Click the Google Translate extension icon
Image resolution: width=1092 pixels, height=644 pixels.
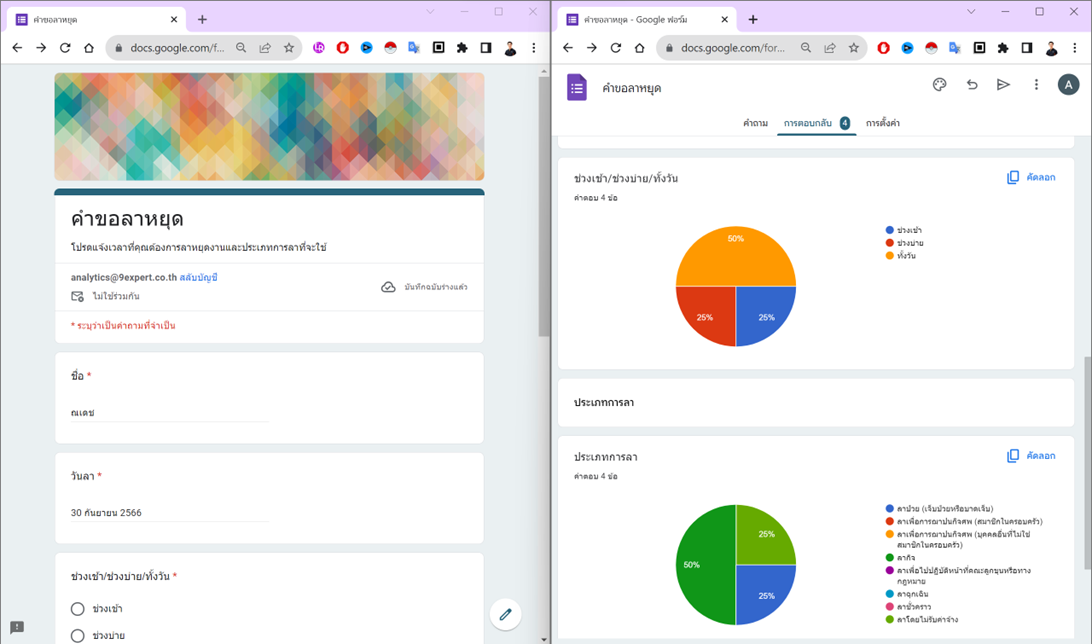(413, 47)
